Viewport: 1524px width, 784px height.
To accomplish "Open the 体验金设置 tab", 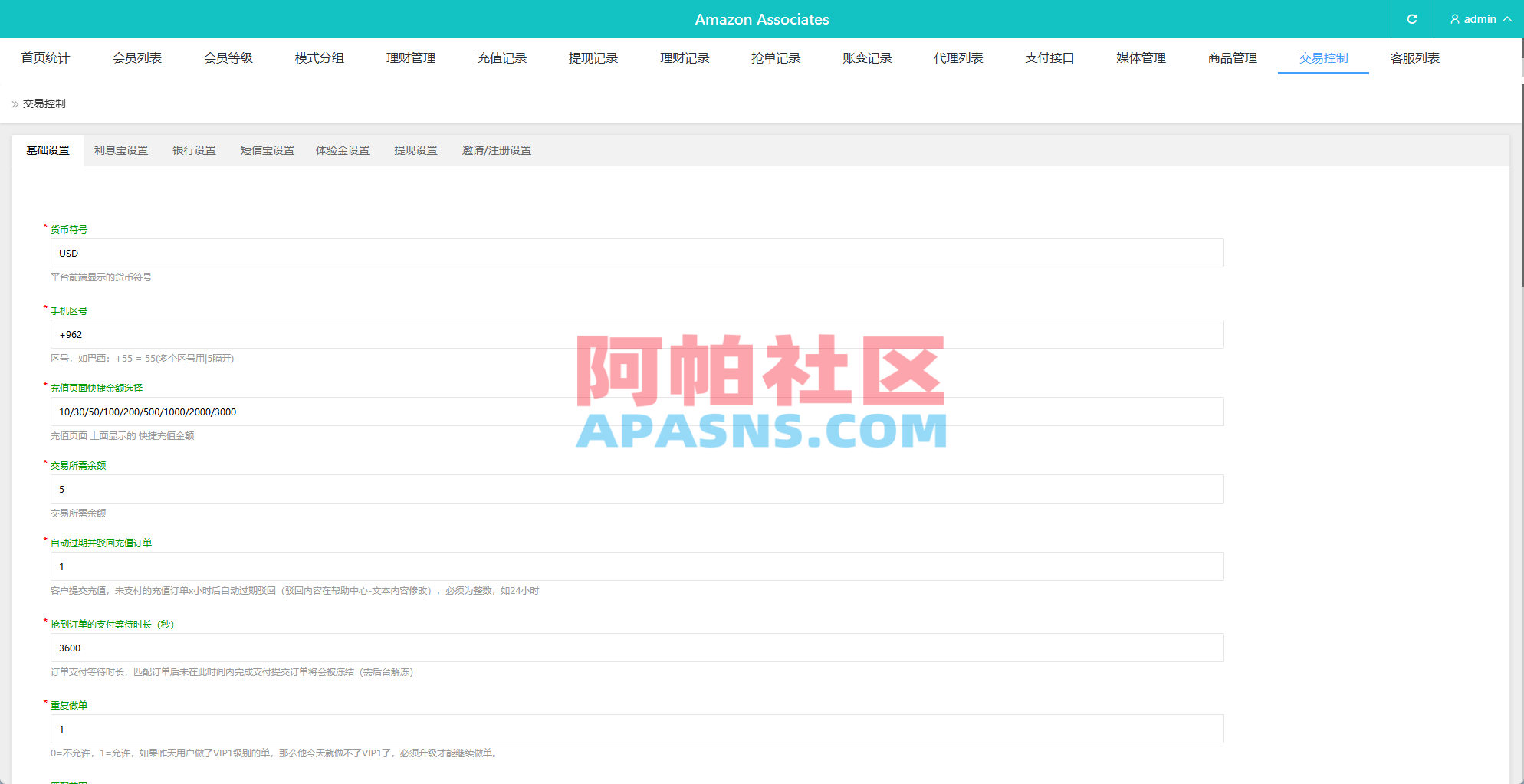I will [343, 150].
